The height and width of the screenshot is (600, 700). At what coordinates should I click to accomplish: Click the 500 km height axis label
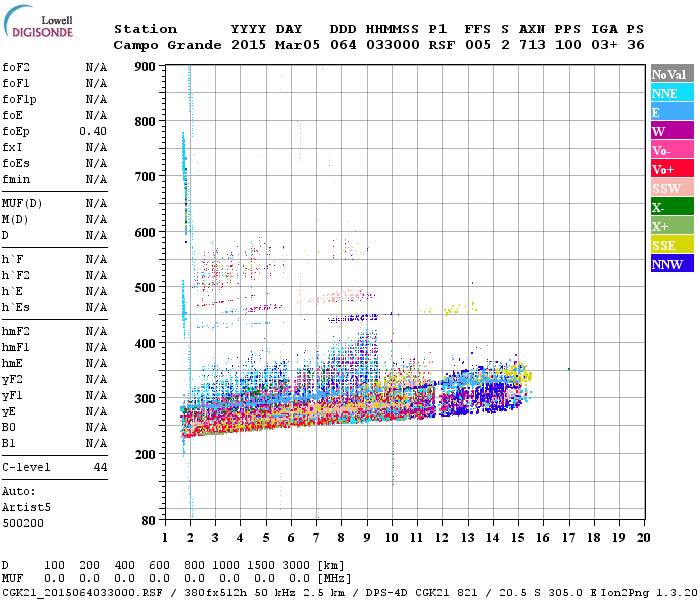[x=145, y=288]
